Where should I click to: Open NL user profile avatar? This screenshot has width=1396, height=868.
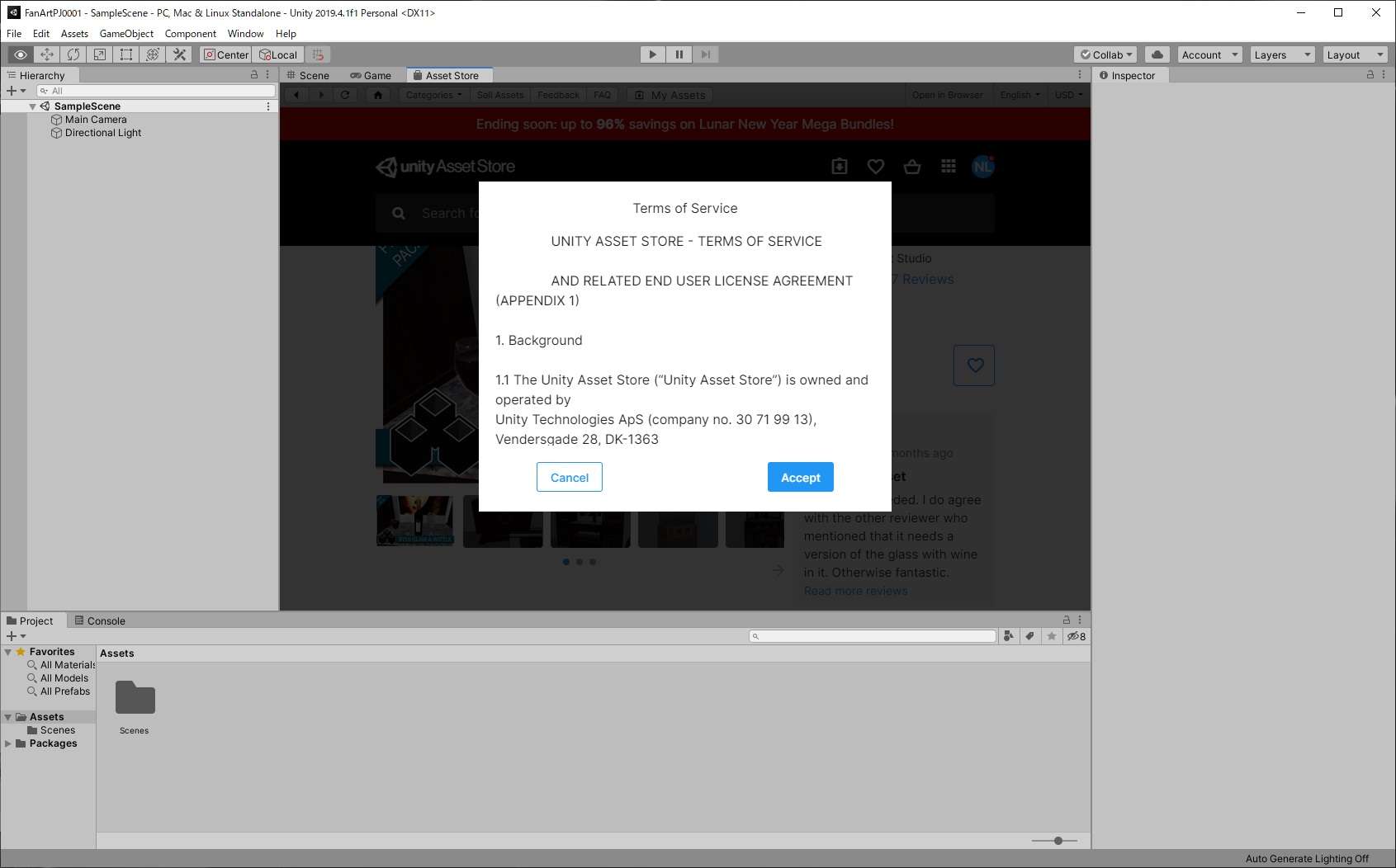(x=983, y=167)
